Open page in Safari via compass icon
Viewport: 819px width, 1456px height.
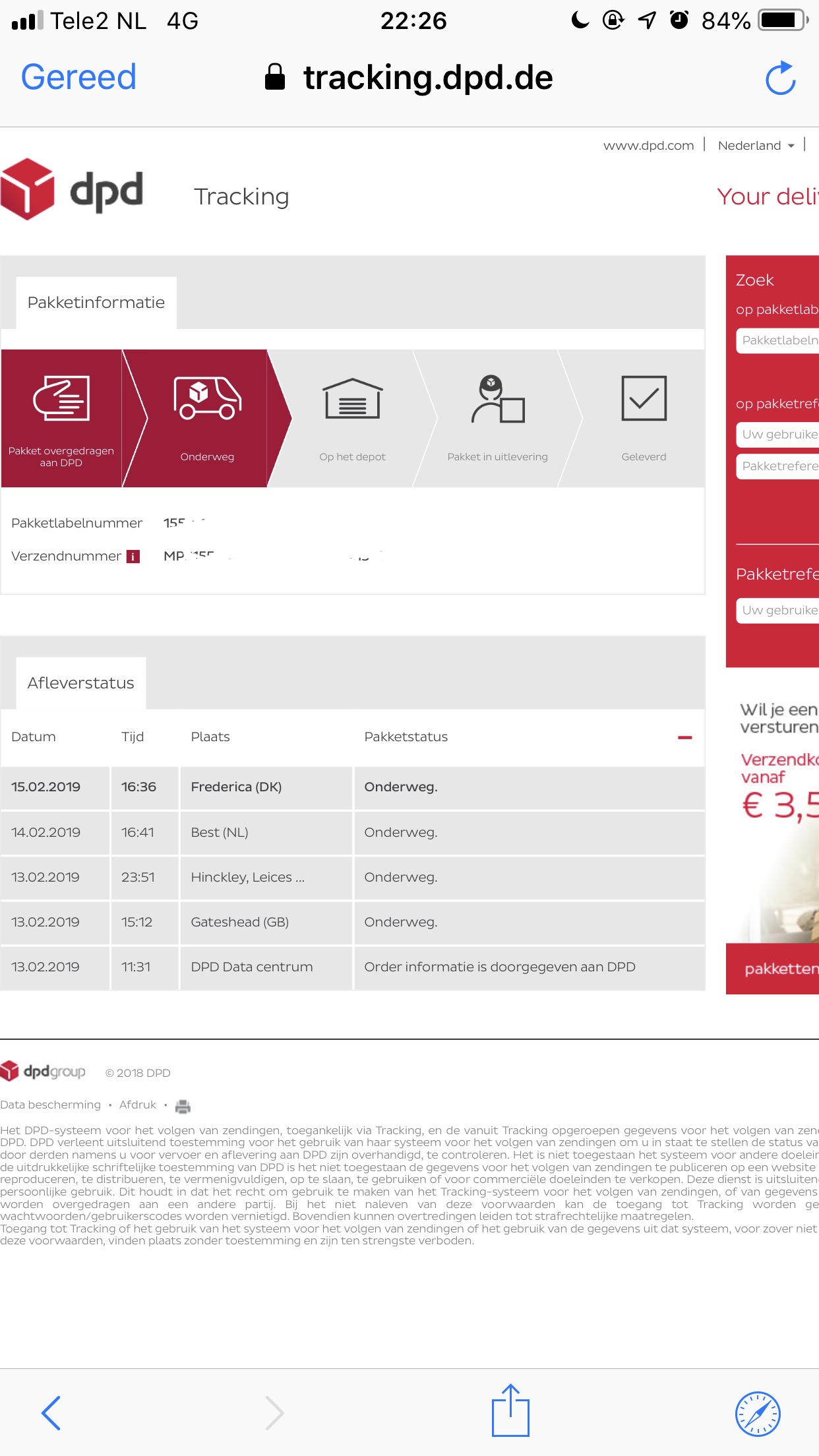[x=758, y=1414]
